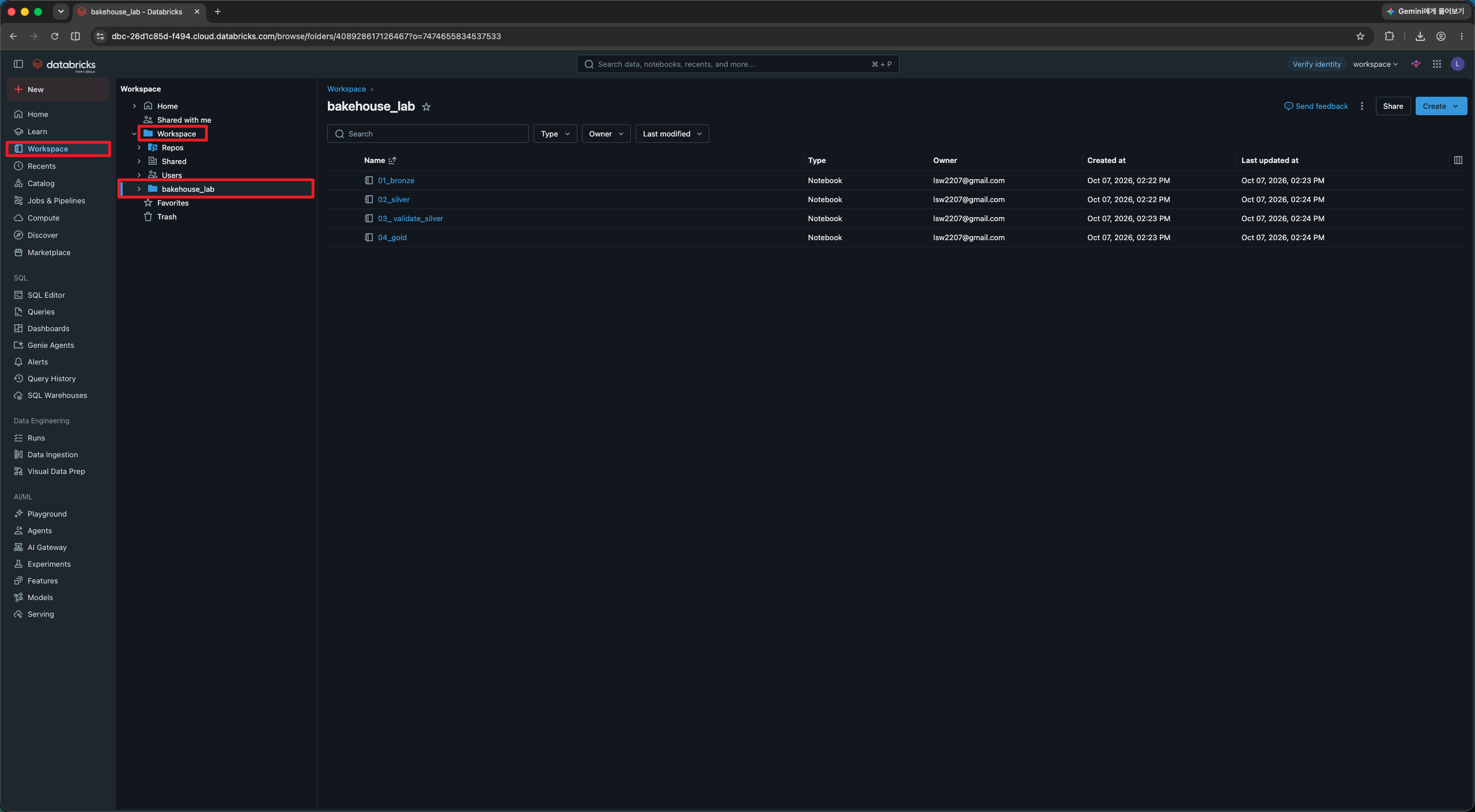
Task: Open Genie Agents in the sidebar
Action: [x=51, y=345]
